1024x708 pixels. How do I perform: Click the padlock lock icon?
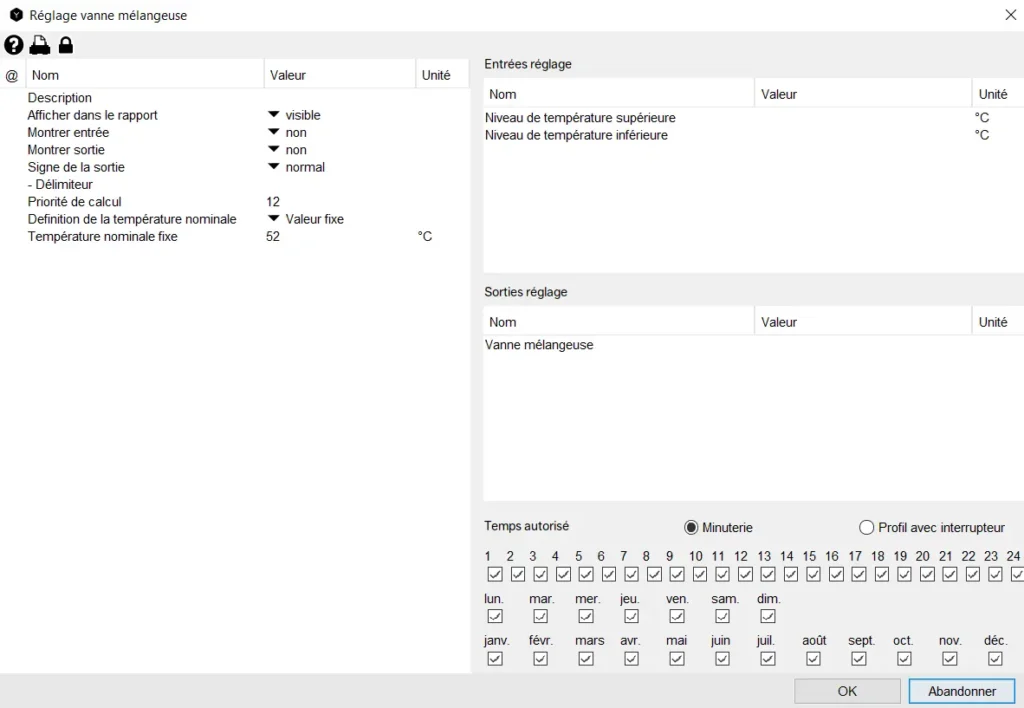click(x=65, y=45)
